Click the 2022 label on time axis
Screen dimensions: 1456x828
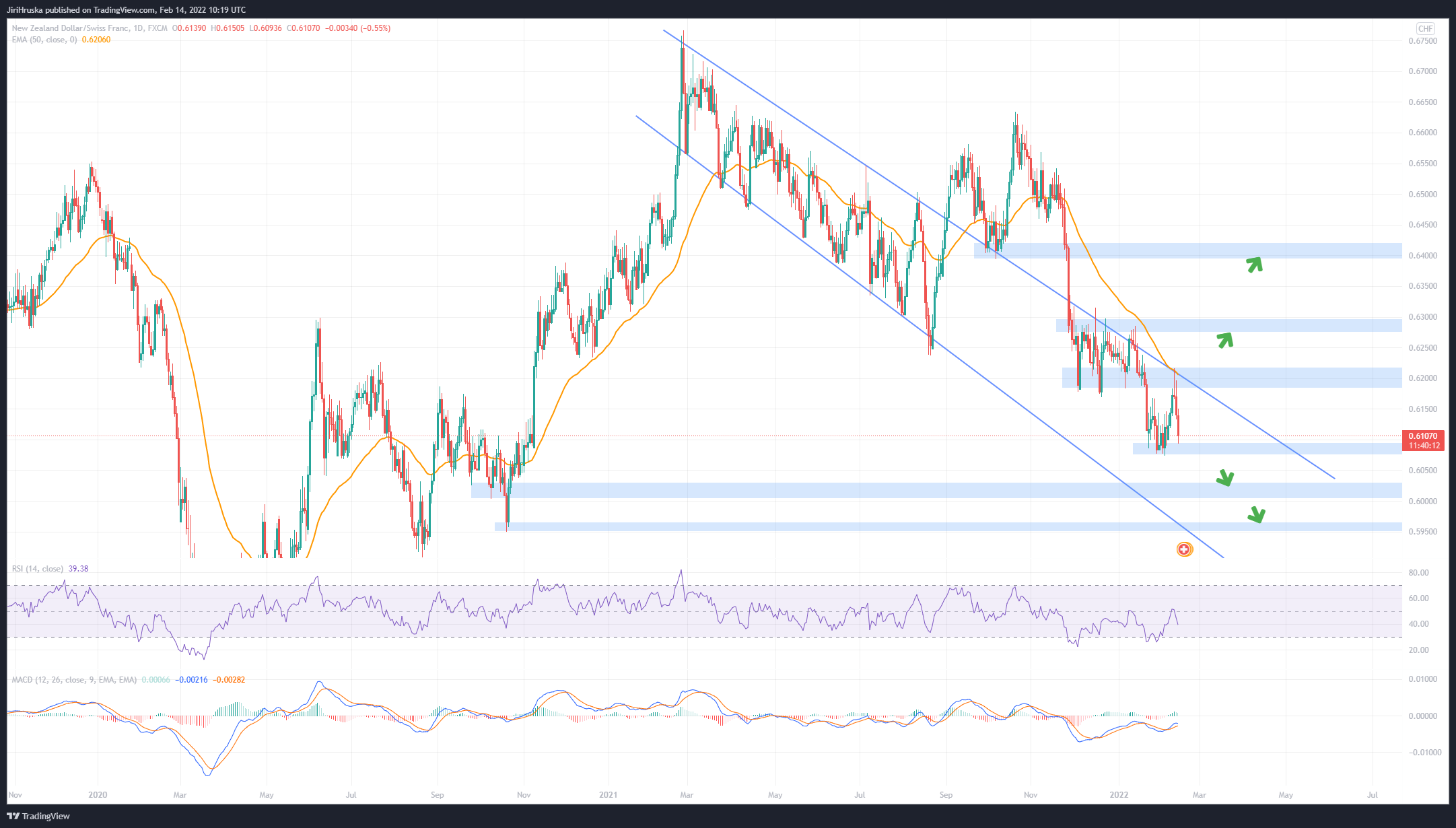[x=1119, y=795]
